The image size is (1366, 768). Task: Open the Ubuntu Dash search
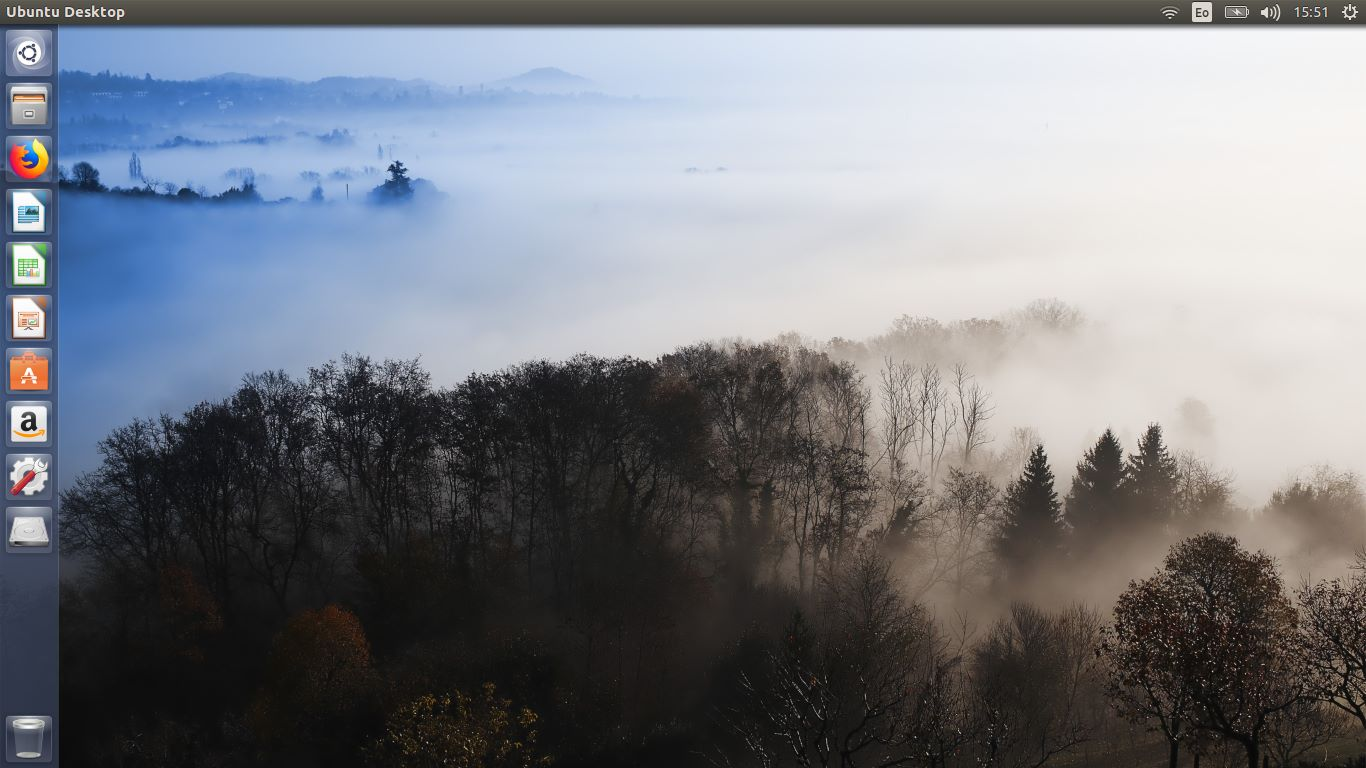tap(29, 53)
